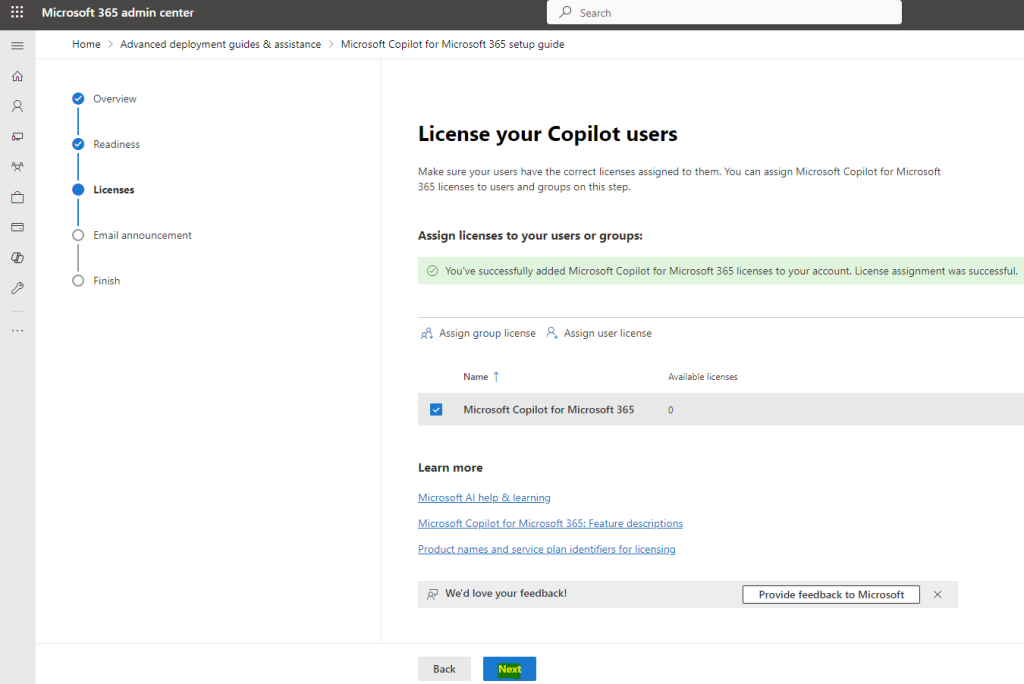Screen dimensions: 1024x684
Task: Click the Readiness step completed checkmark circle
Action: click(x=78, y=144)
